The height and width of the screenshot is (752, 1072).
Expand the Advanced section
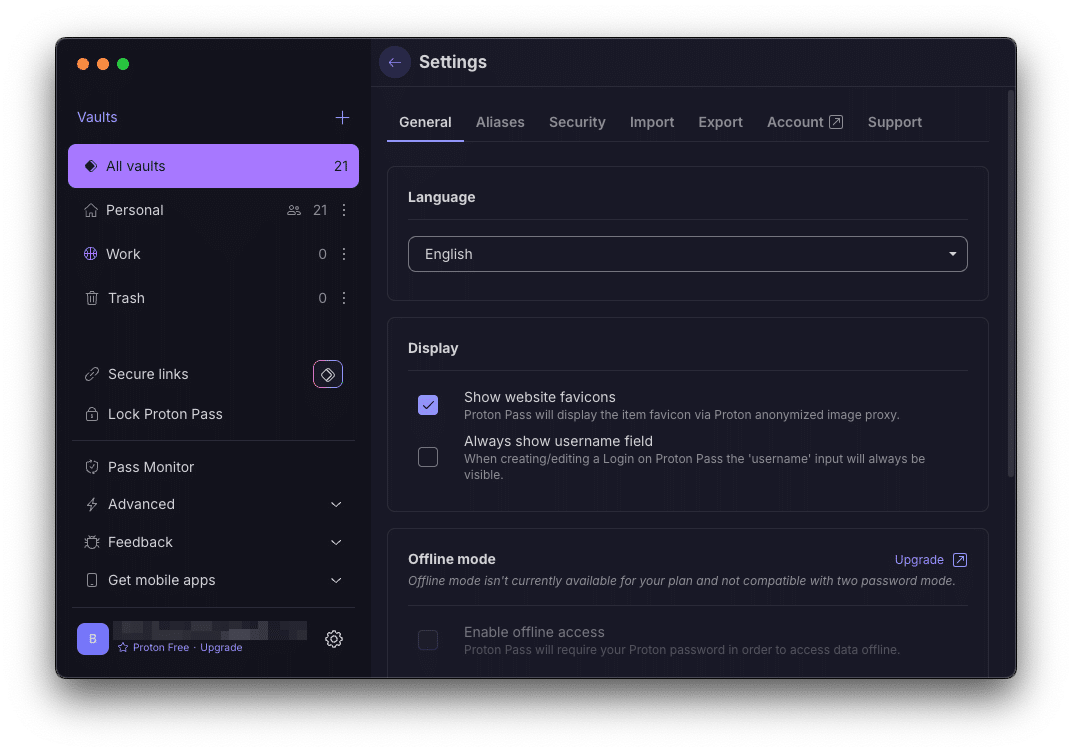tap(142, 504)
